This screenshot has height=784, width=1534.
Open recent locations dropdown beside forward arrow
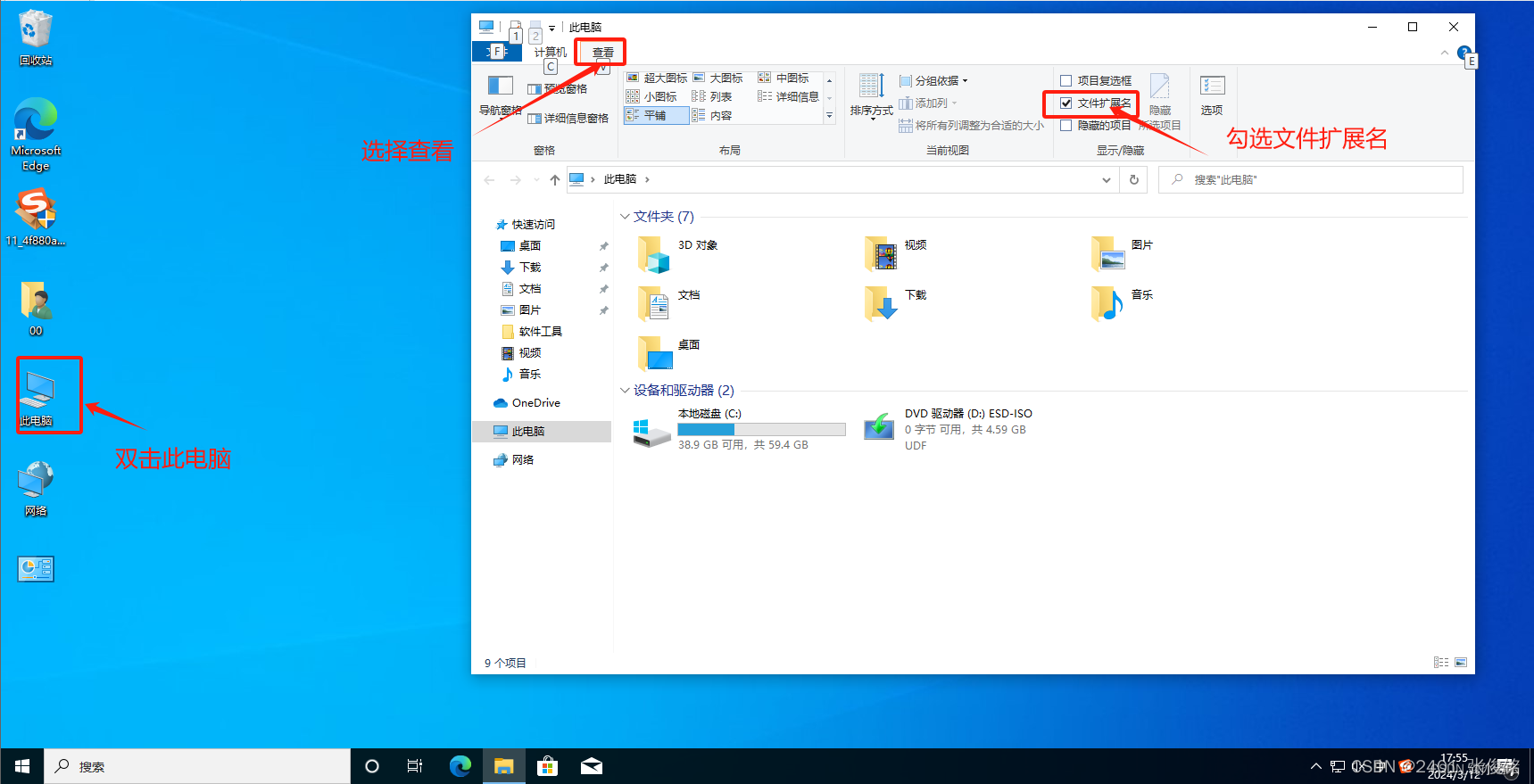tap(535, 179)
